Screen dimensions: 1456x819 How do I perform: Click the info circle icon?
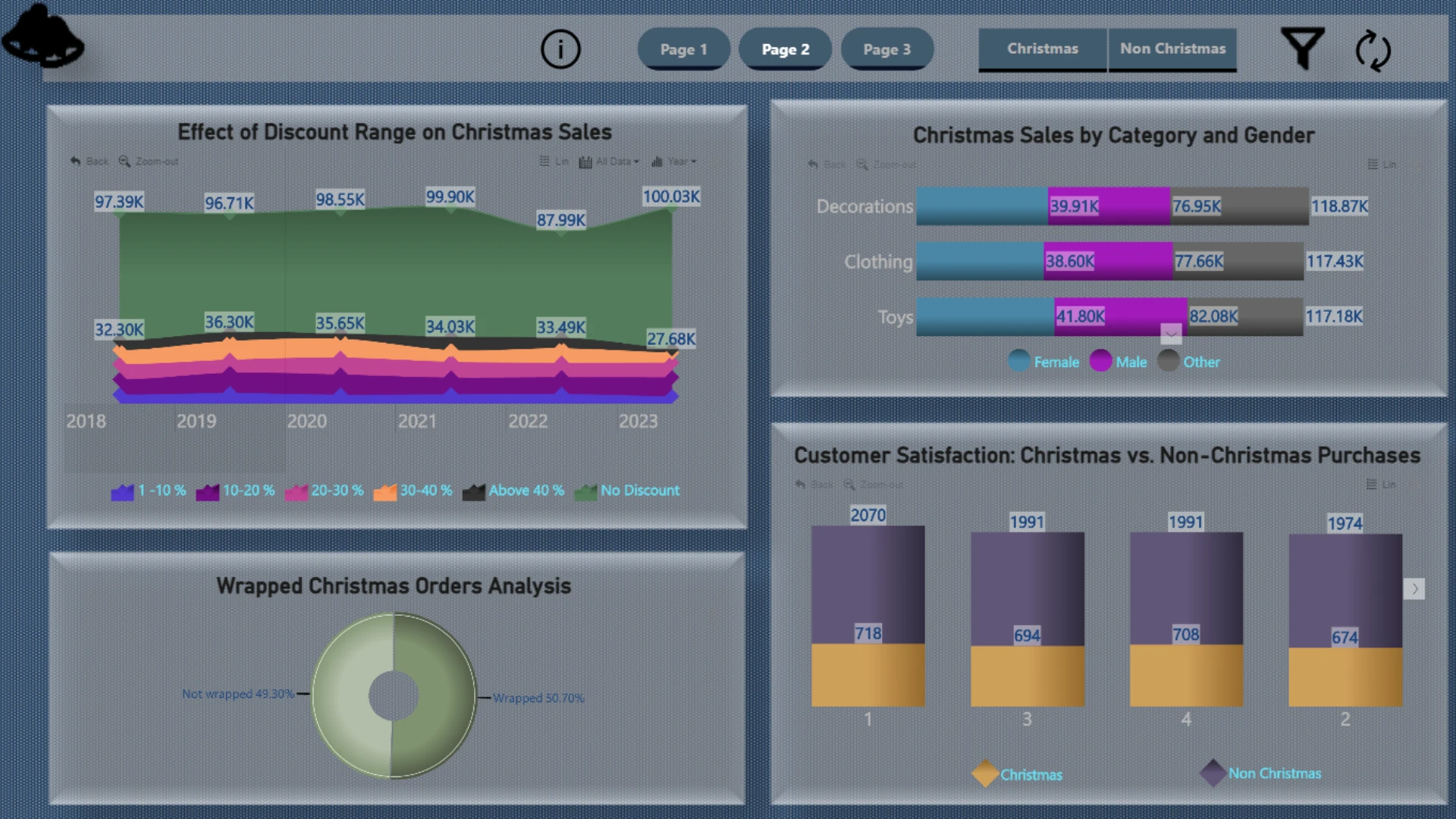click(560, 49)
